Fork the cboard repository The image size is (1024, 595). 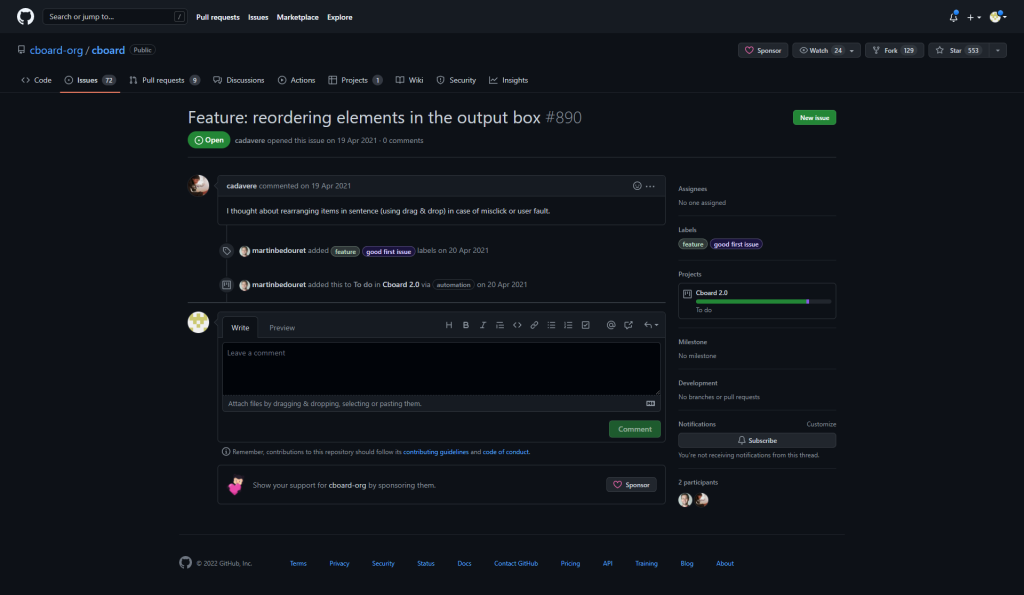(x=895, y=50)
